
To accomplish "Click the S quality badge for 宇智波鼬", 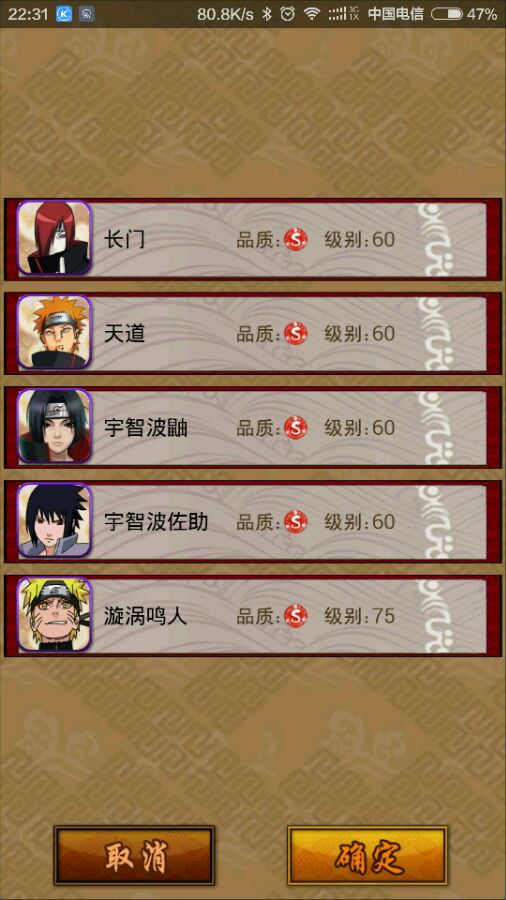I will [296, 428].
